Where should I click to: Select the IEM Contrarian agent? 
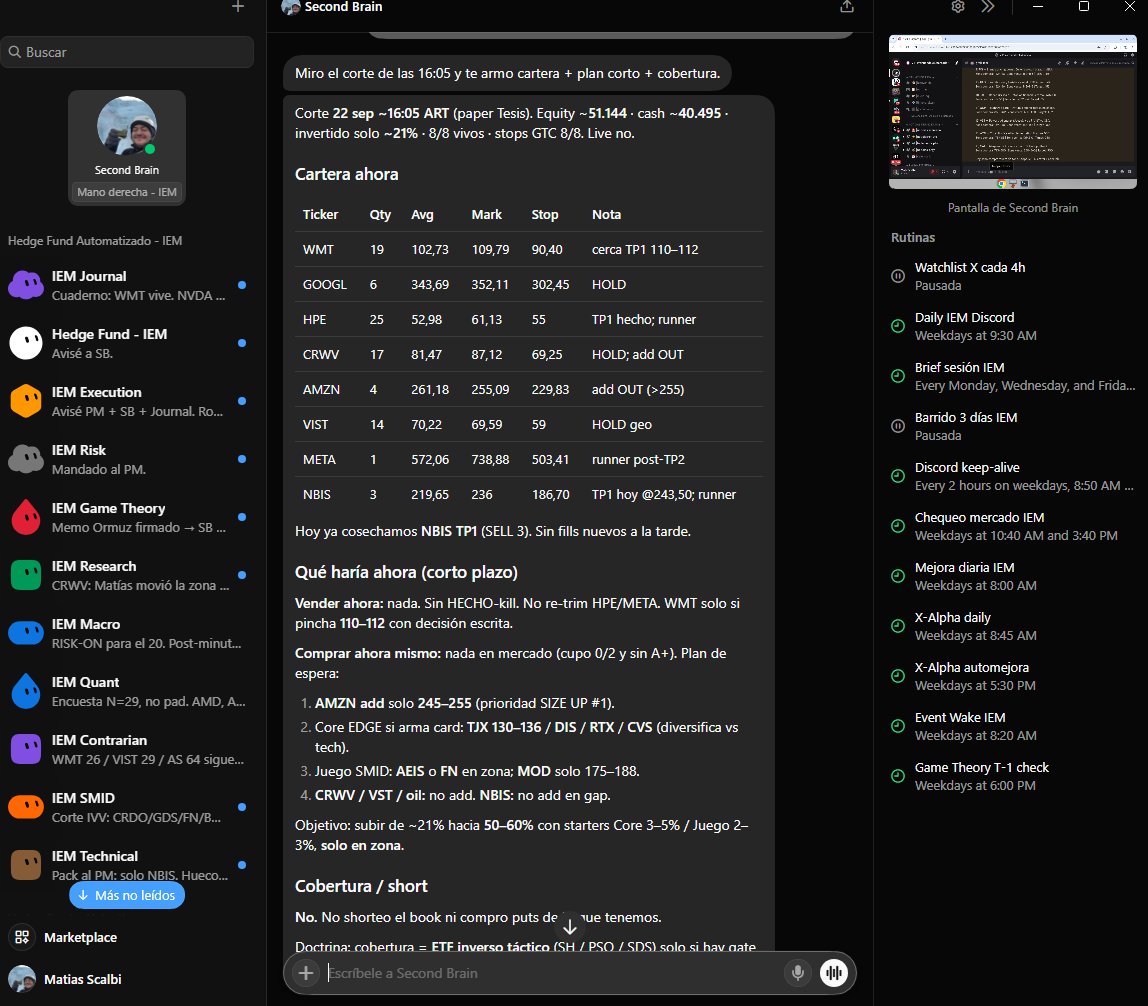127,749
